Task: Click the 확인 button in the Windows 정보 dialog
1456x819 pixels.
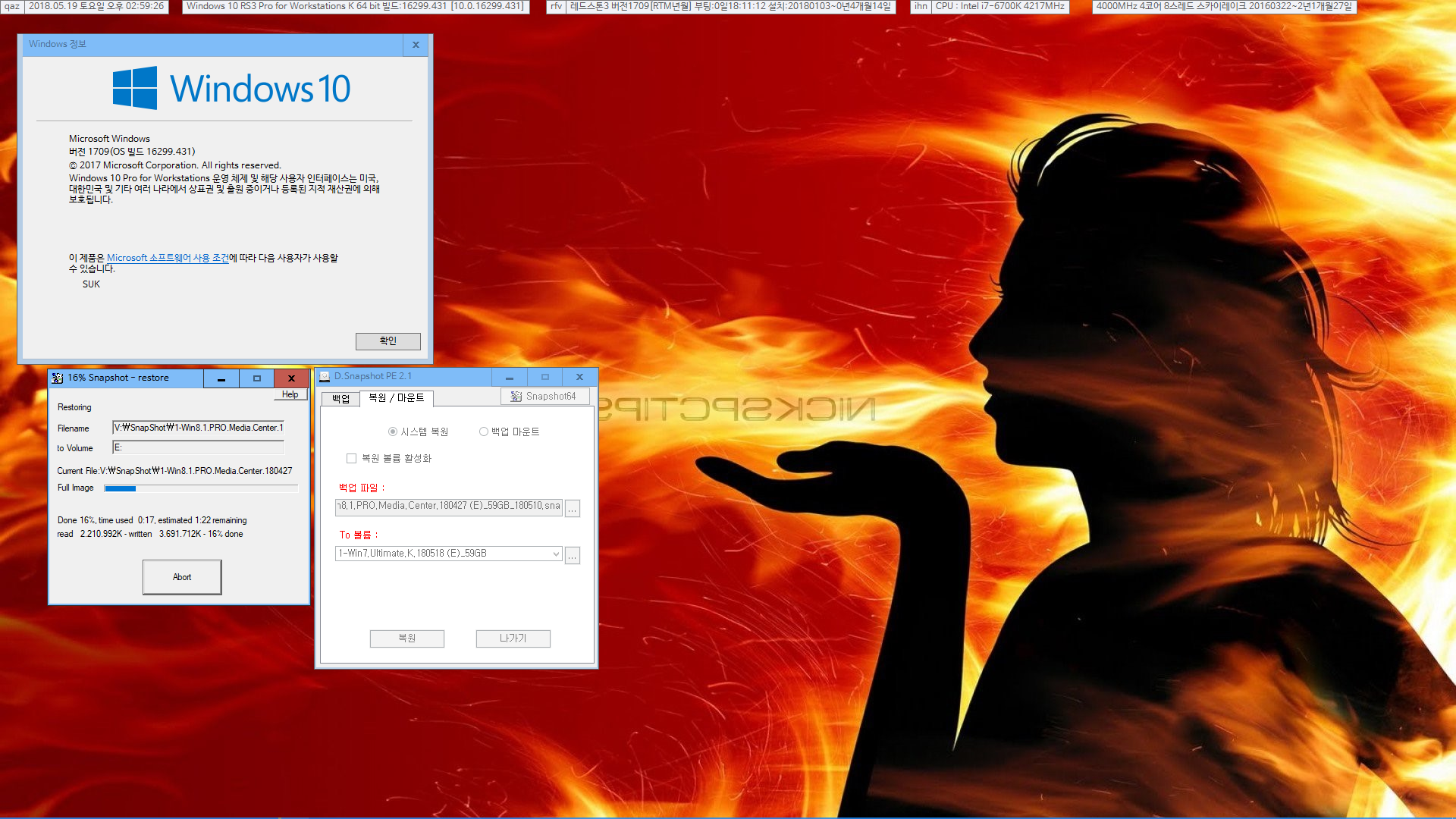Action: [388, 341]
